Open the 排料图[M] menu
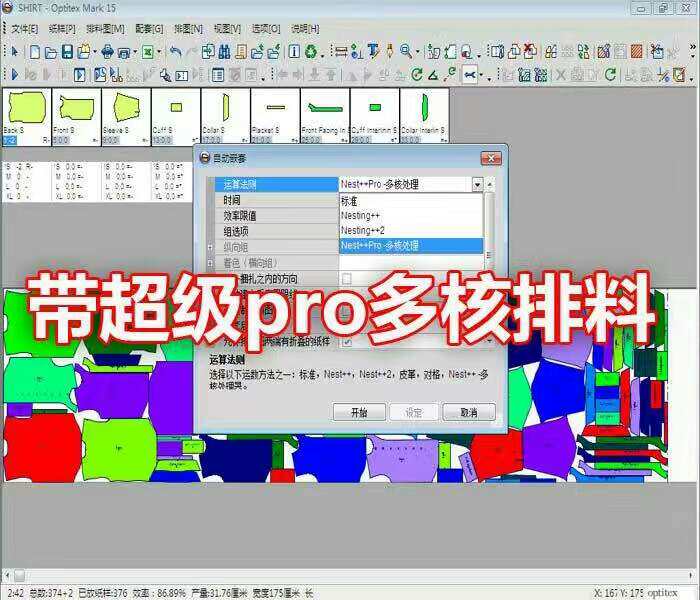Image resolution: width=700 pixels, height=600 pixels. tap(105, 29)
